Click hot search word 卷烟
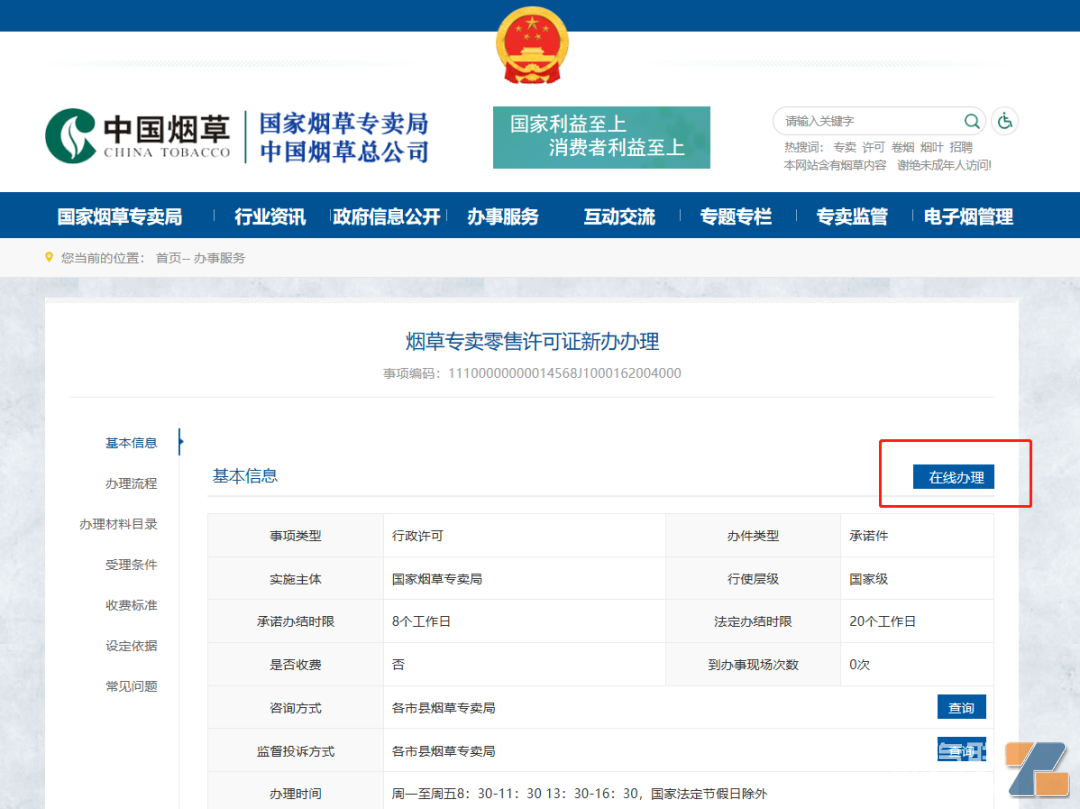The width and height of the screenshot is (1080, 809). click(902, 147)
